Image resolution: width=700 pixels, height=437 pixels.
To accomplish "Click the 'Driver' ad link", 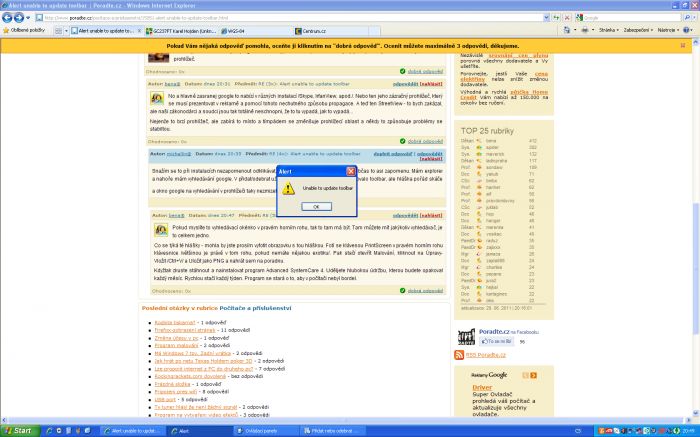I will (482, 387).
